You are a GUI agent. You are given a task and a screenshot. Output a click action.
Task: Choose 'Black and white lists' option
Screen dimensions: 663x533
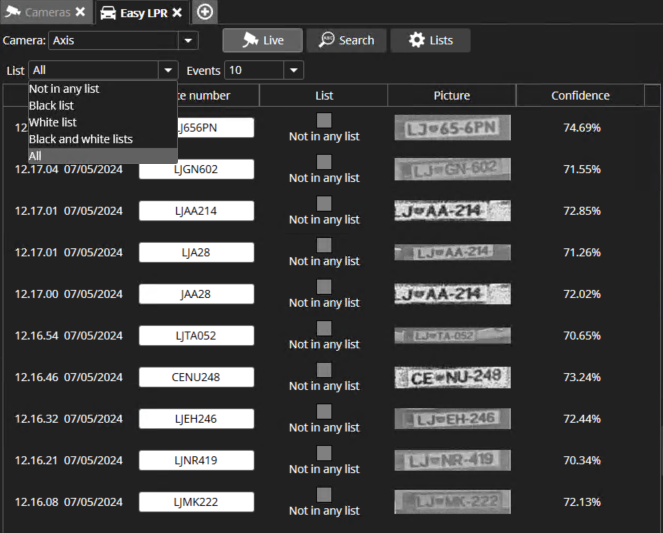(x=81, y=139)
